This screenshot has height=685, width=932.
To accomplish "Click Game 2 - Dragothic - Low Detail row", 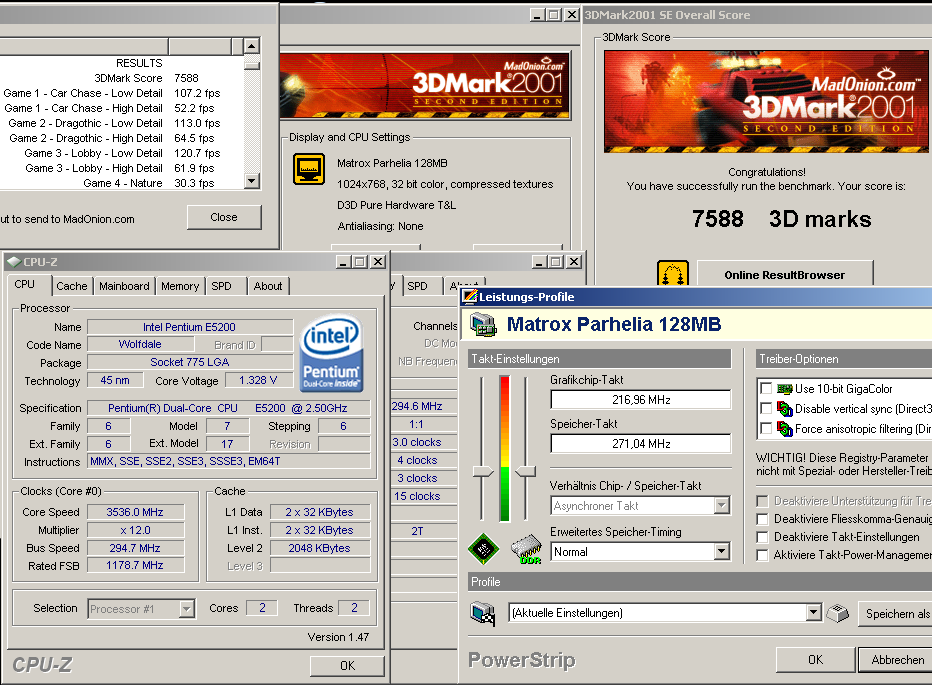I will pos(121,123).
